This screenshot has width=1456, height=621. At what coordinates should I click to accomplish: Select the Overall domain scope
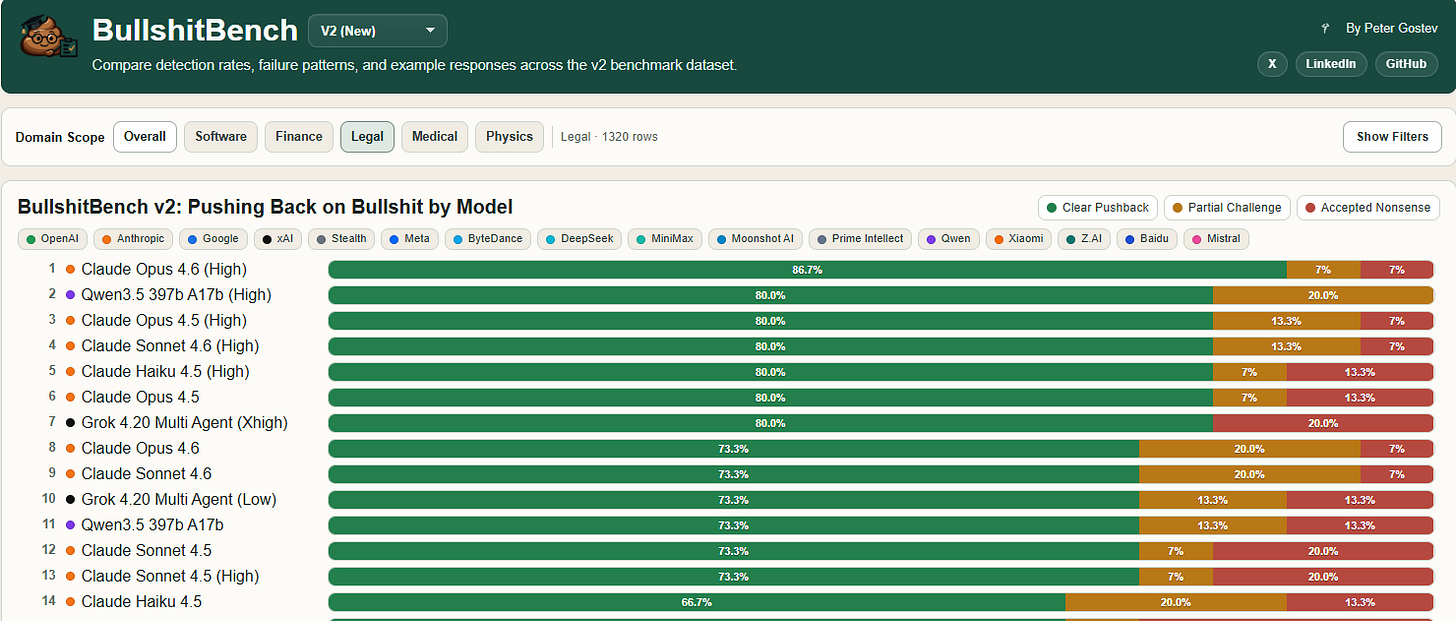pos(145,137)
